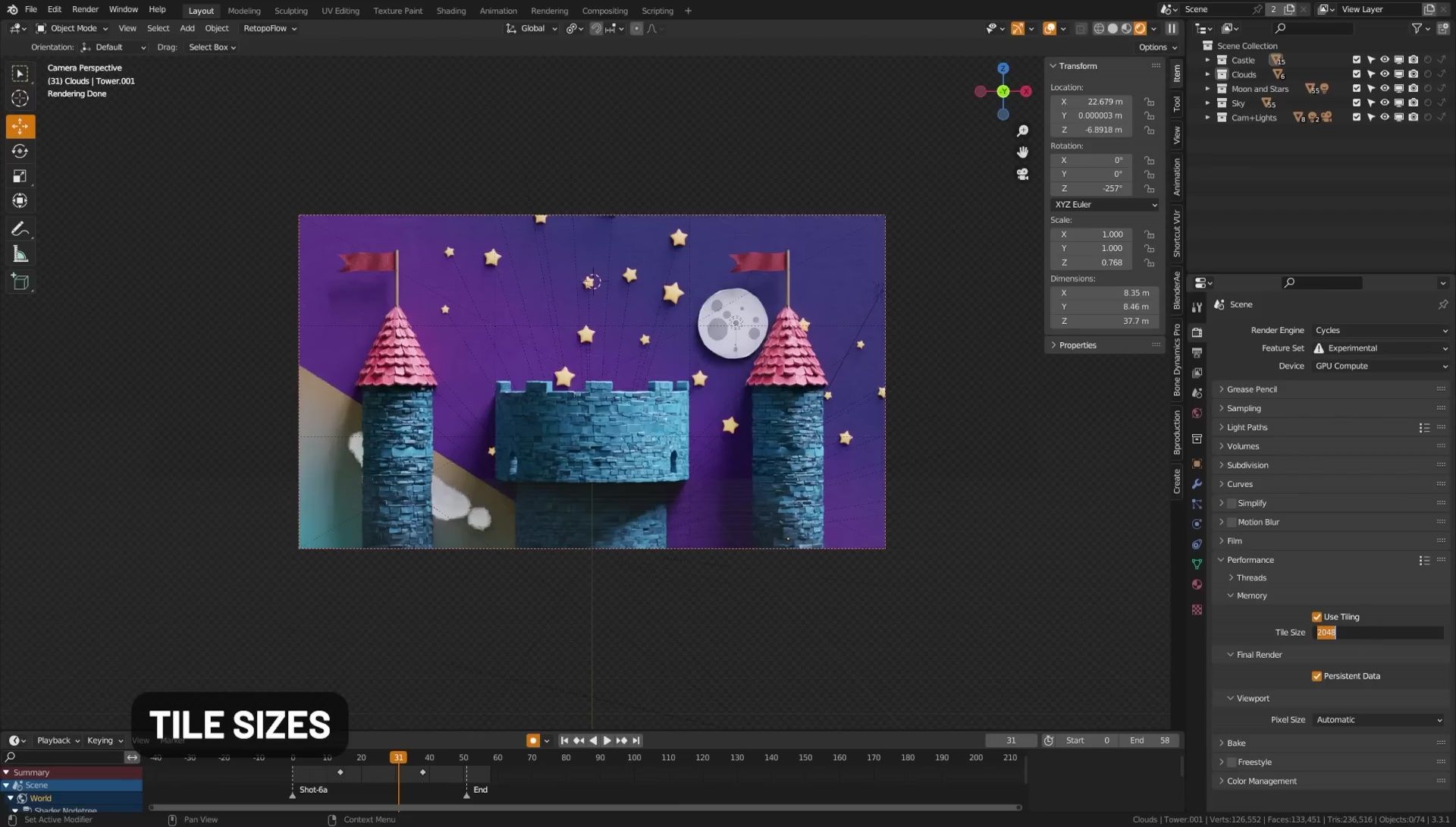Open the Texture properties checker tab
This screenshot has width=1456, height=827.
(x=1197, y=610)
